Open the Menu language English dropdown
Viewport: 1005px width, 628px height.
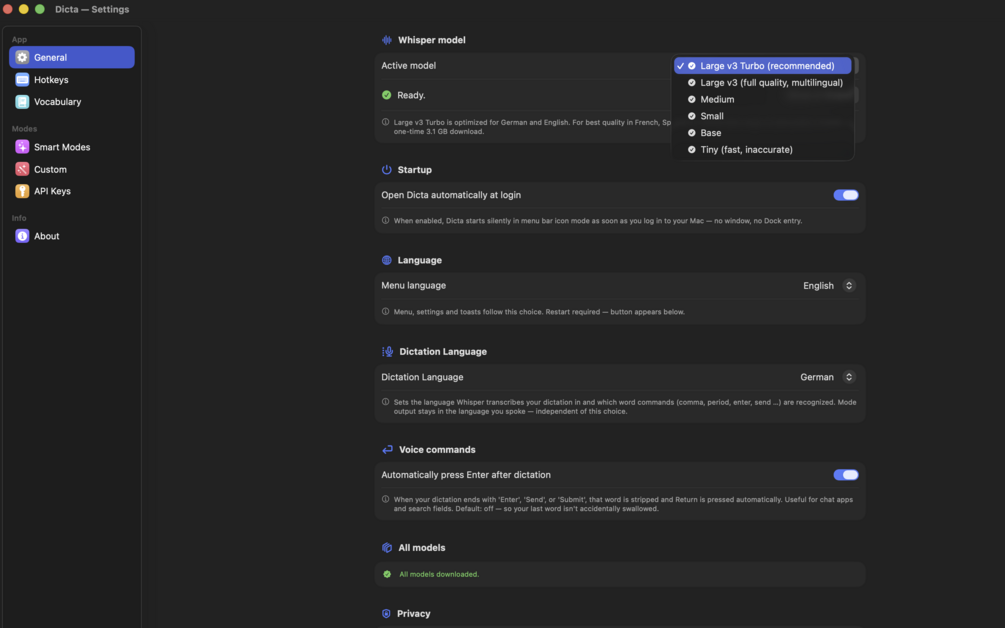tap(829, 286)
